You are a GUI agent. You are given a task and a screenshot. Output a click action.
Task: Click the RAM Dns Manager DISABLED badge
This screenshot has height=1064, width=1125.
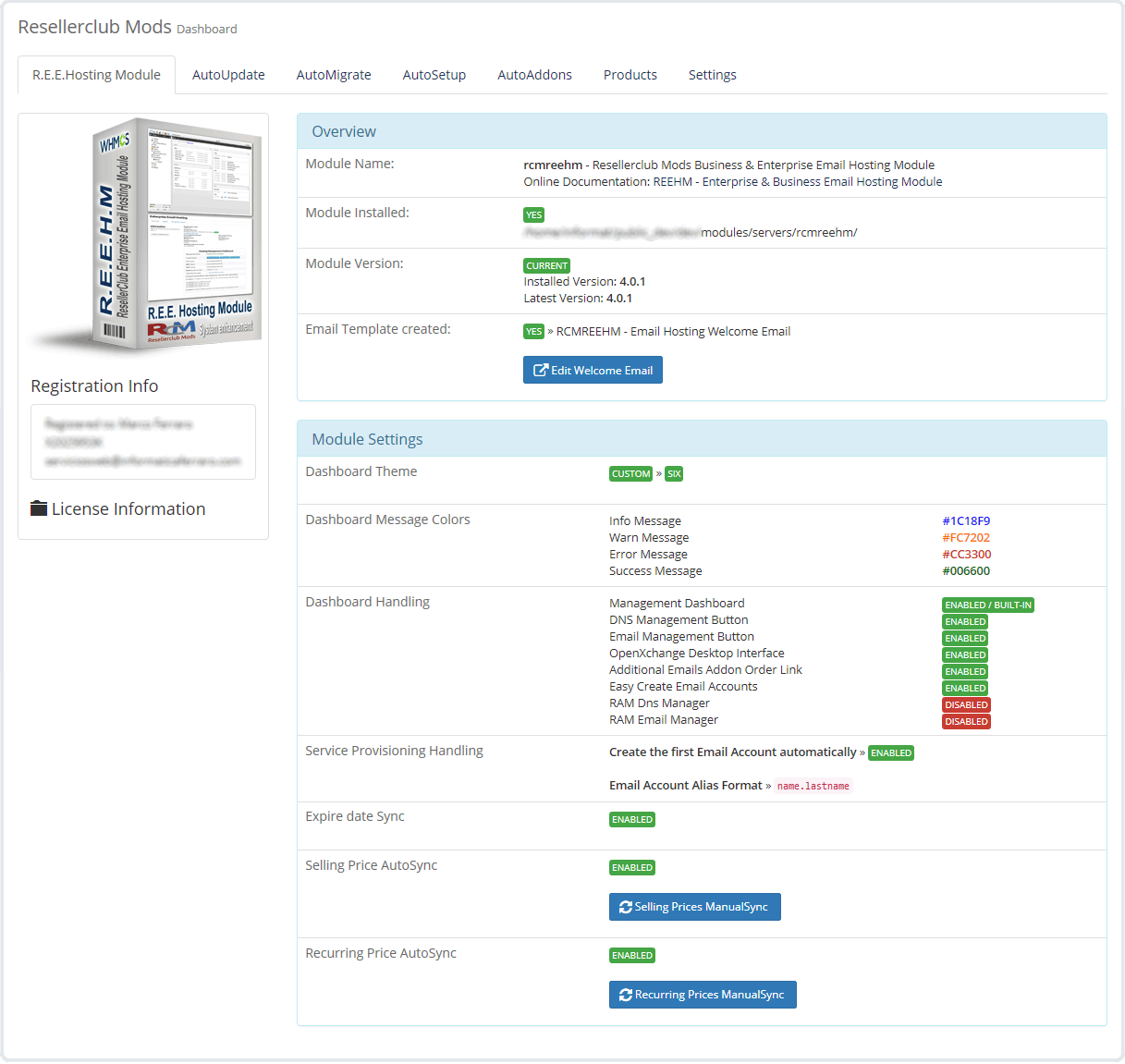(x=967, y=705)
